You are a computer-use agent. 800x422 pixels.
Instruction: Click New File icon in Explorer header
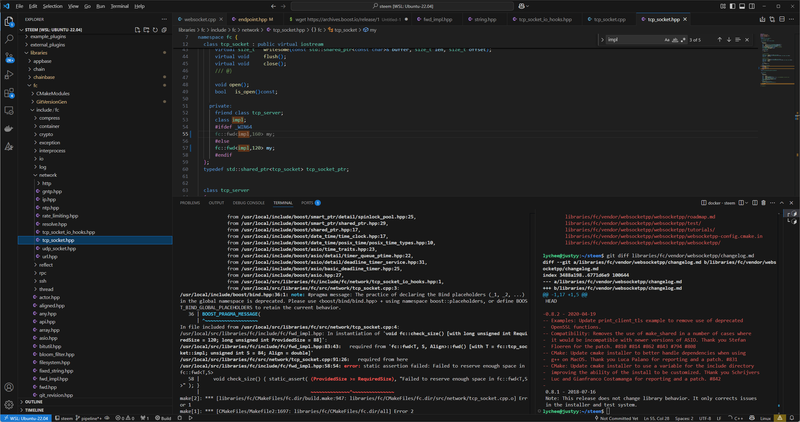point(137,30)
